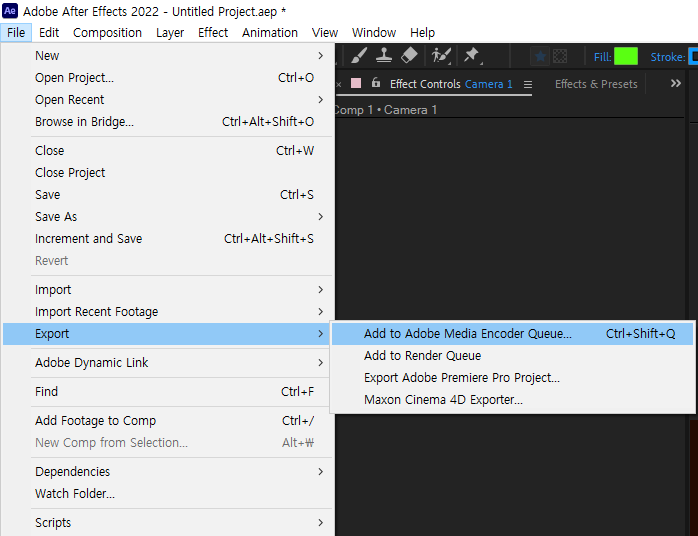Click the pink label color square
The width and height of the screenshot is (698, 536).
[x=356, y=83]
